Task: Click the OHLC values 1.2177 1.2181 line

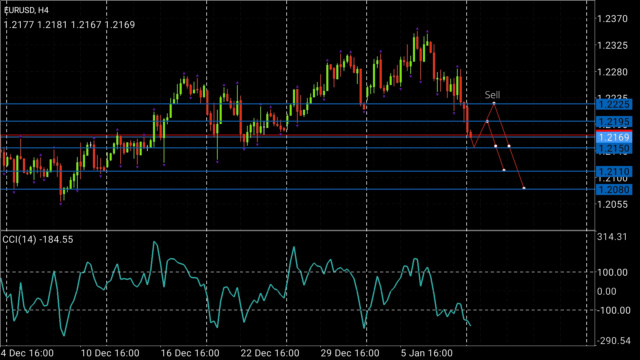Action: 69,25
